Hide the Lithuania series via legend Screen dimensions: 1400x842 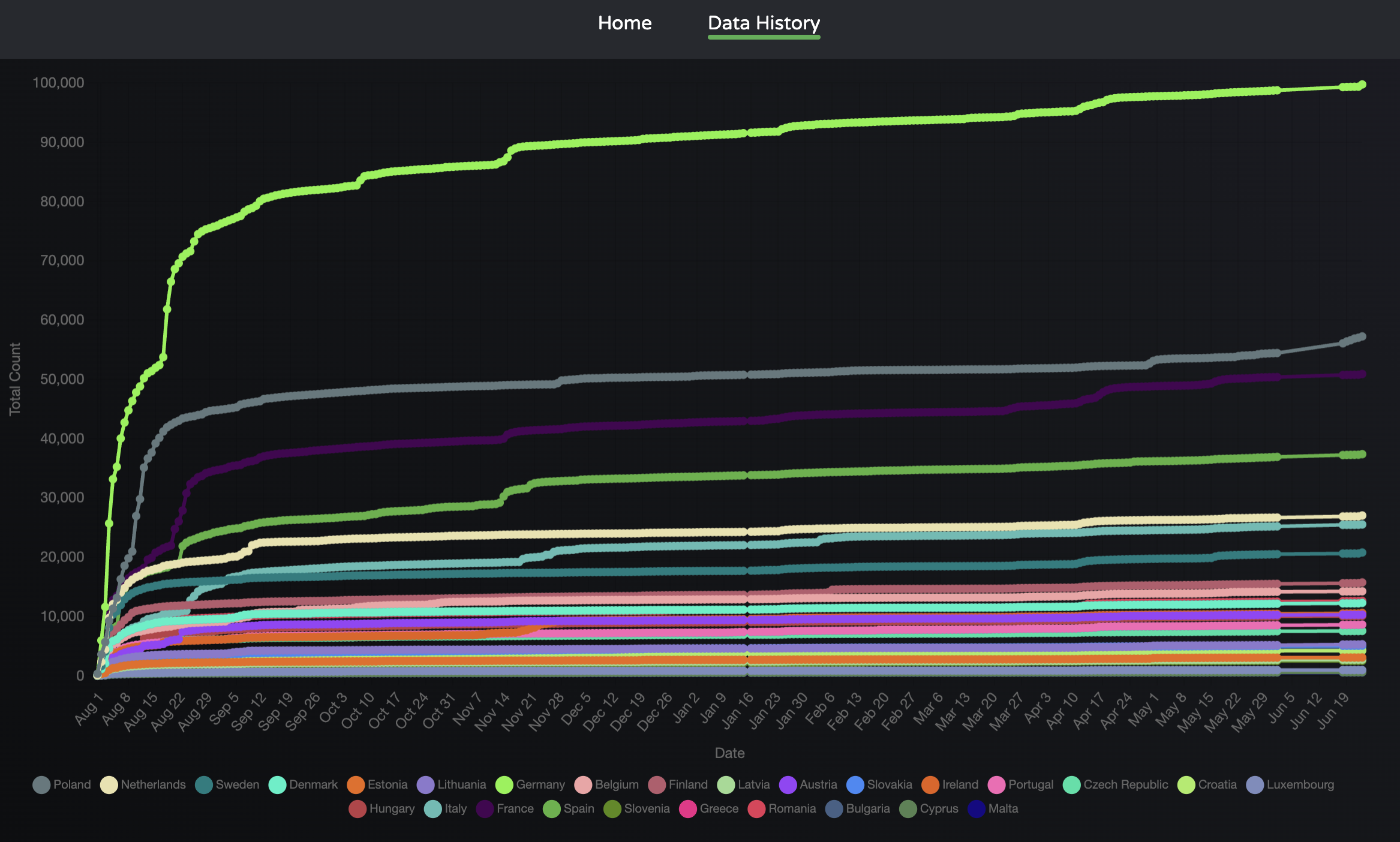[451, 784]
